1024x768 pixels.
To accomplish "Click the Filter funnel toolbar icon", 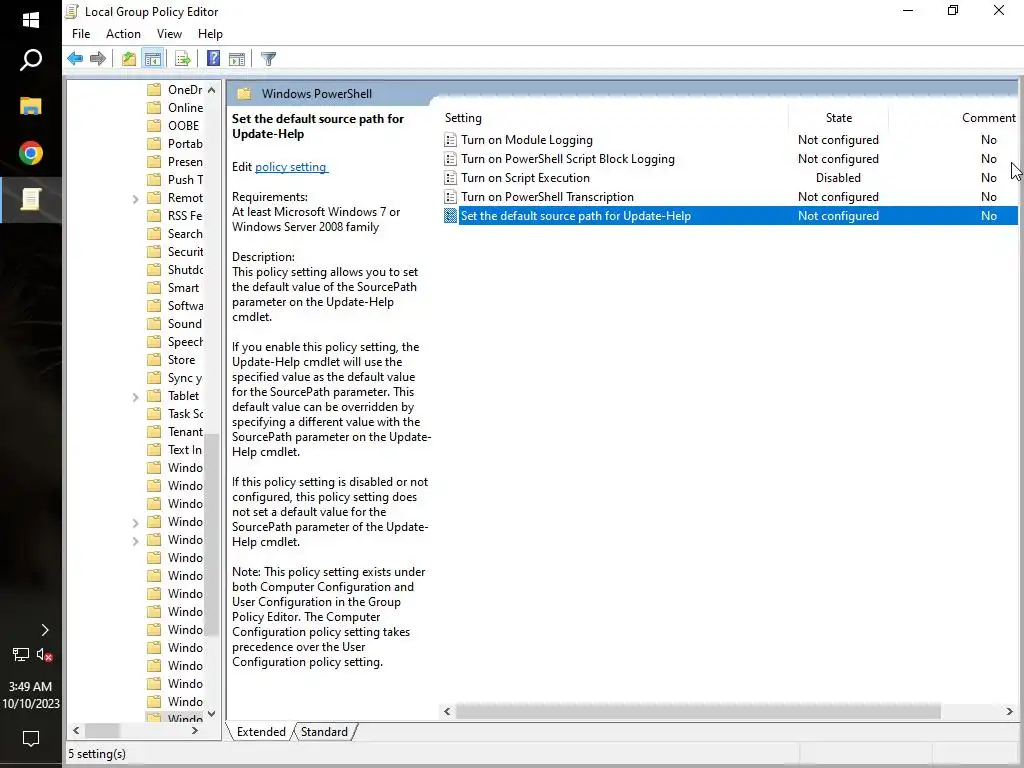I will coord(268,59).
